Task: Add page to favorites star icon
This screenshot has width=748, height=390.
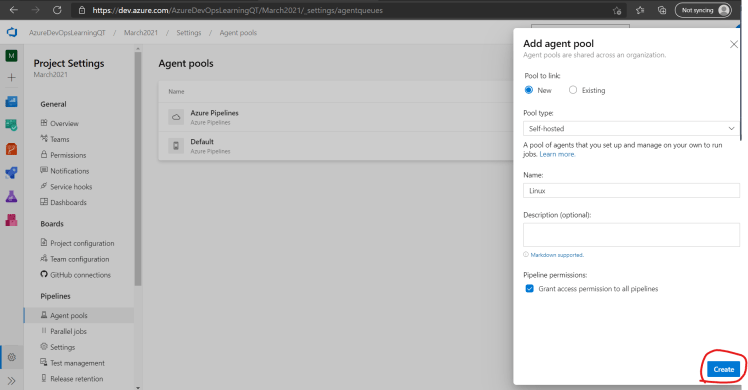Action: coord(617,10)
